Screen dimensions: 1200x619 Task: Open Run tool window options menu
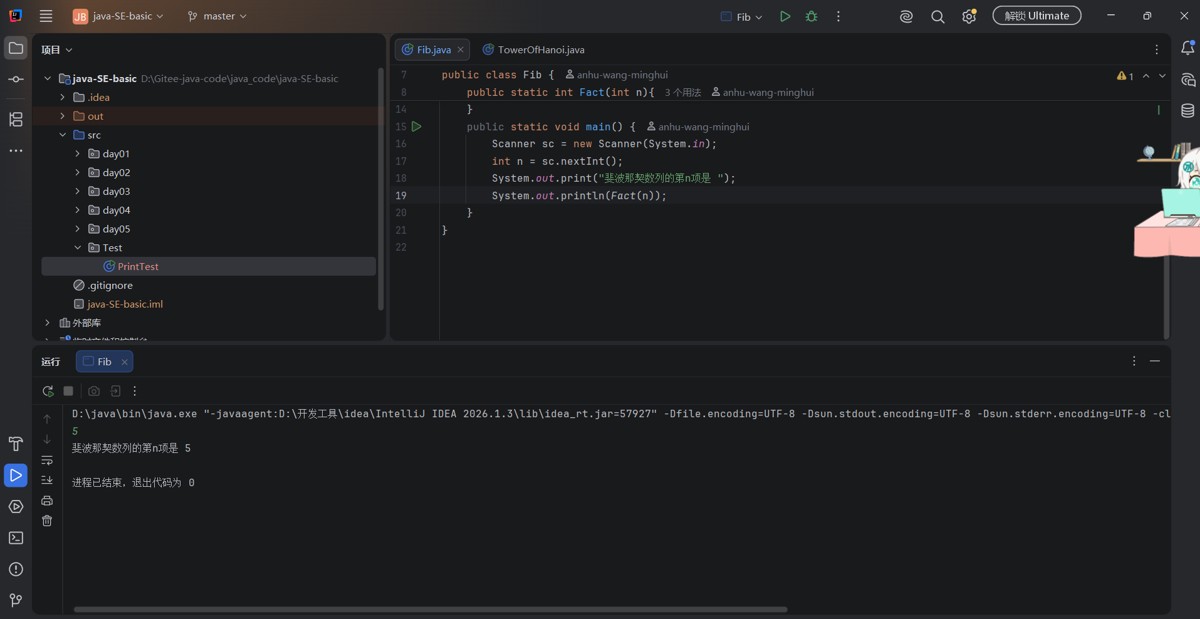[1134, 361]
